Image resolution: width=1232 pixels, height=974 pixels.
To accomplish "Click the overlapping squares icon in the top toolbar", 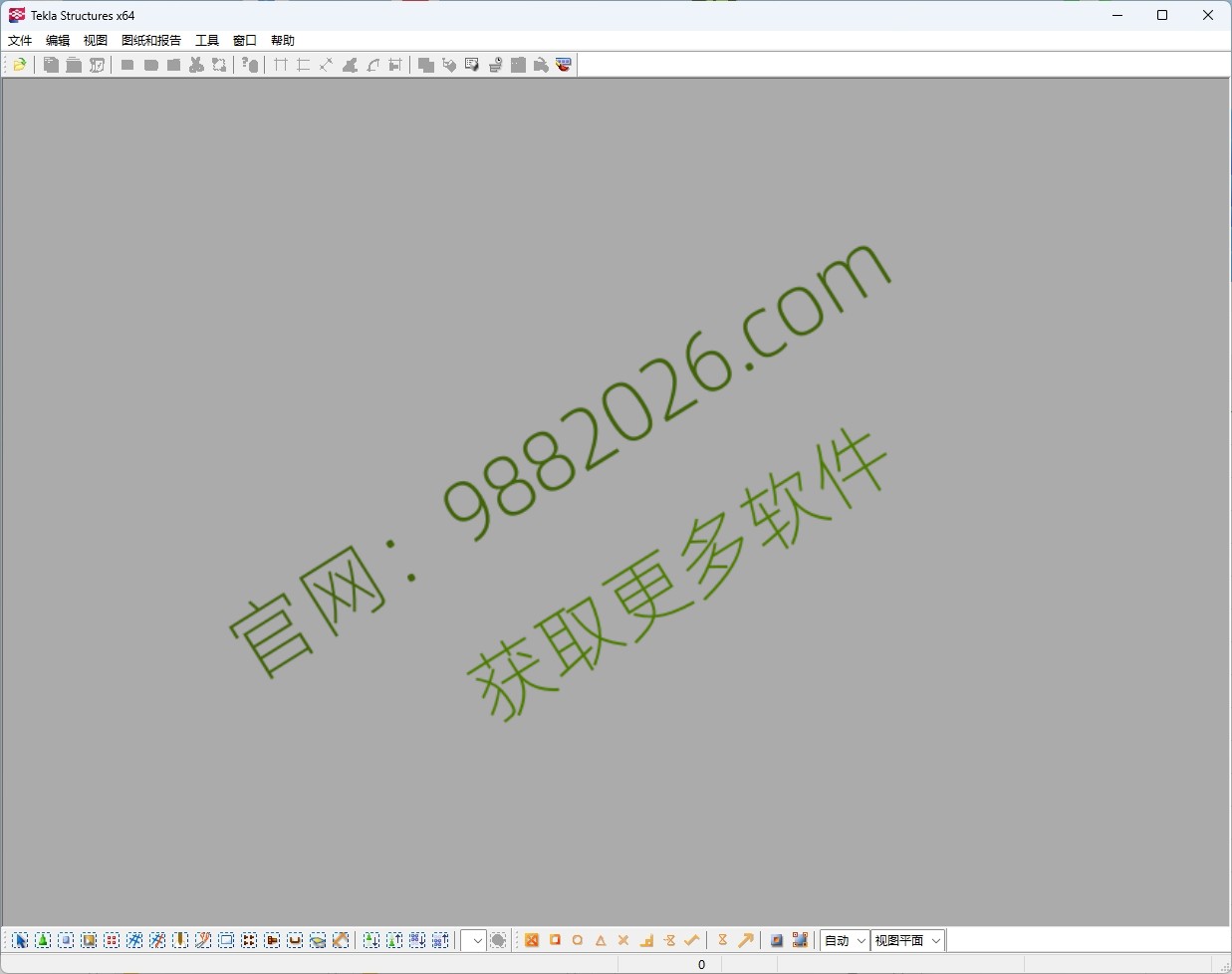I will (426, 65).
